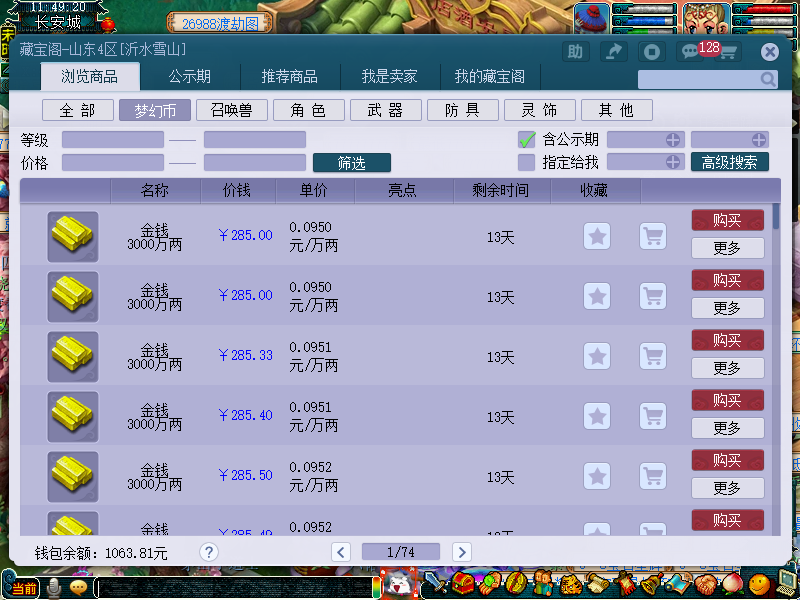Favorite the ￥285.33 listing with star

coord(597,356)
